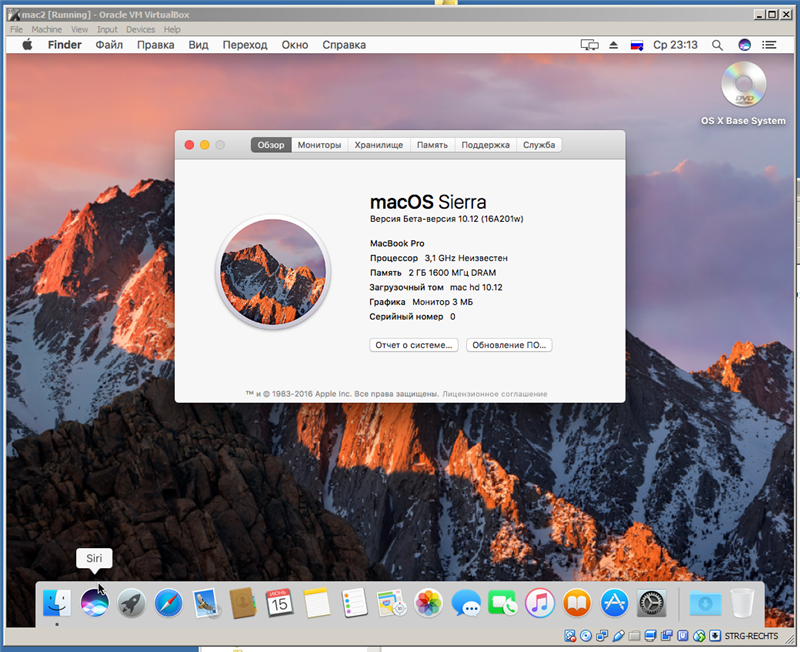The image size is (800, 652).
Task: Switch to Служба tab
Action: click(x=539, y=145)
